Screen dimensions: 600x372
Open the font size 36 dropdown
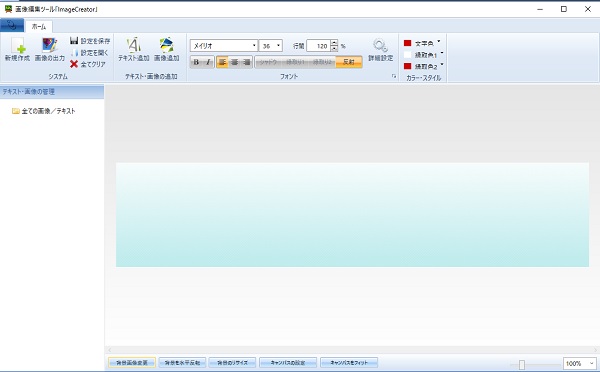(x=279, y=46)
